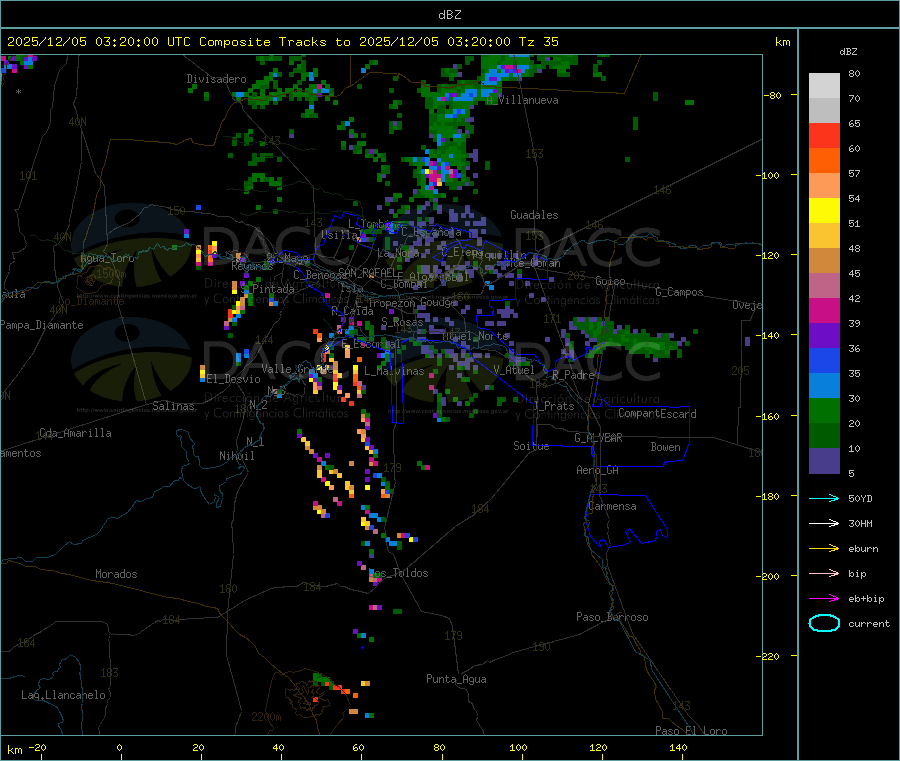Click the 'R_Padre' map label
The image size is (900, 761).
[x=573, y=375]
